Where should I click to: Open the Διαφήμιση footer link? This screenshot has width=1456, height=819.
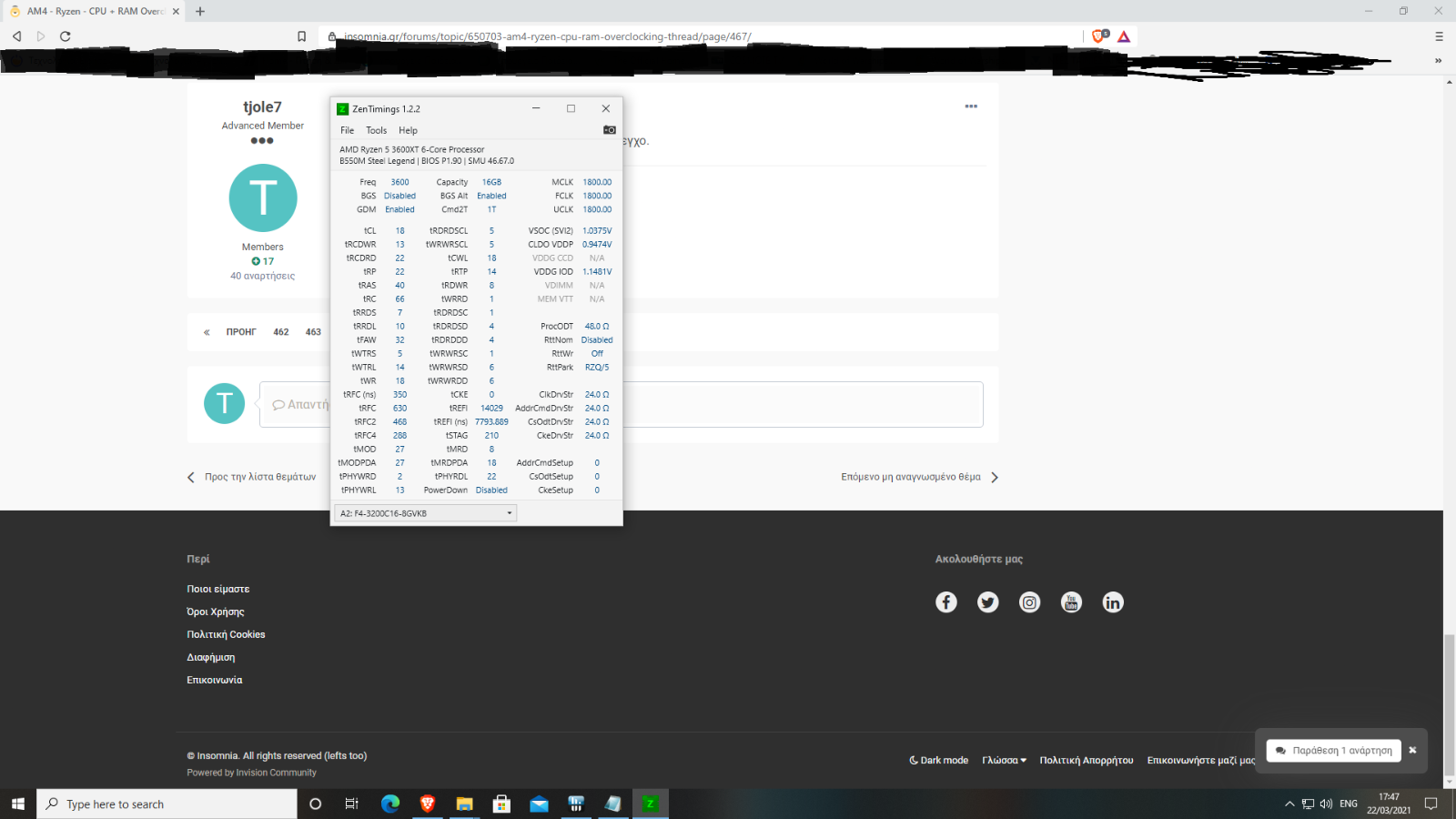(210, 657)
